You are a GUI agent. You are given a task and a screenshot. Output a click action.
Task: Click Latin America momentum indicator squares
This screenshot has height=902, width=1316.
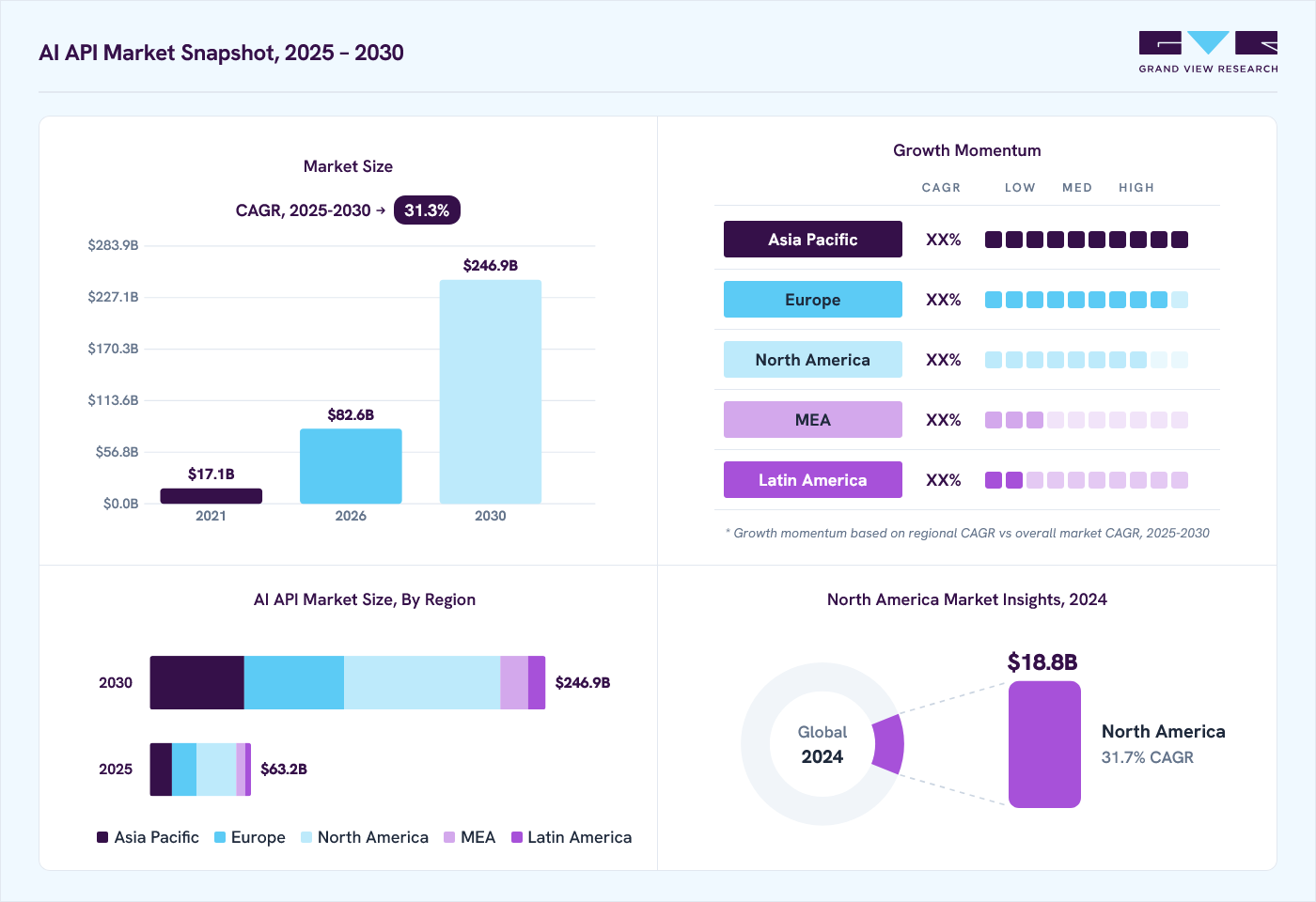click(1087, 480)
